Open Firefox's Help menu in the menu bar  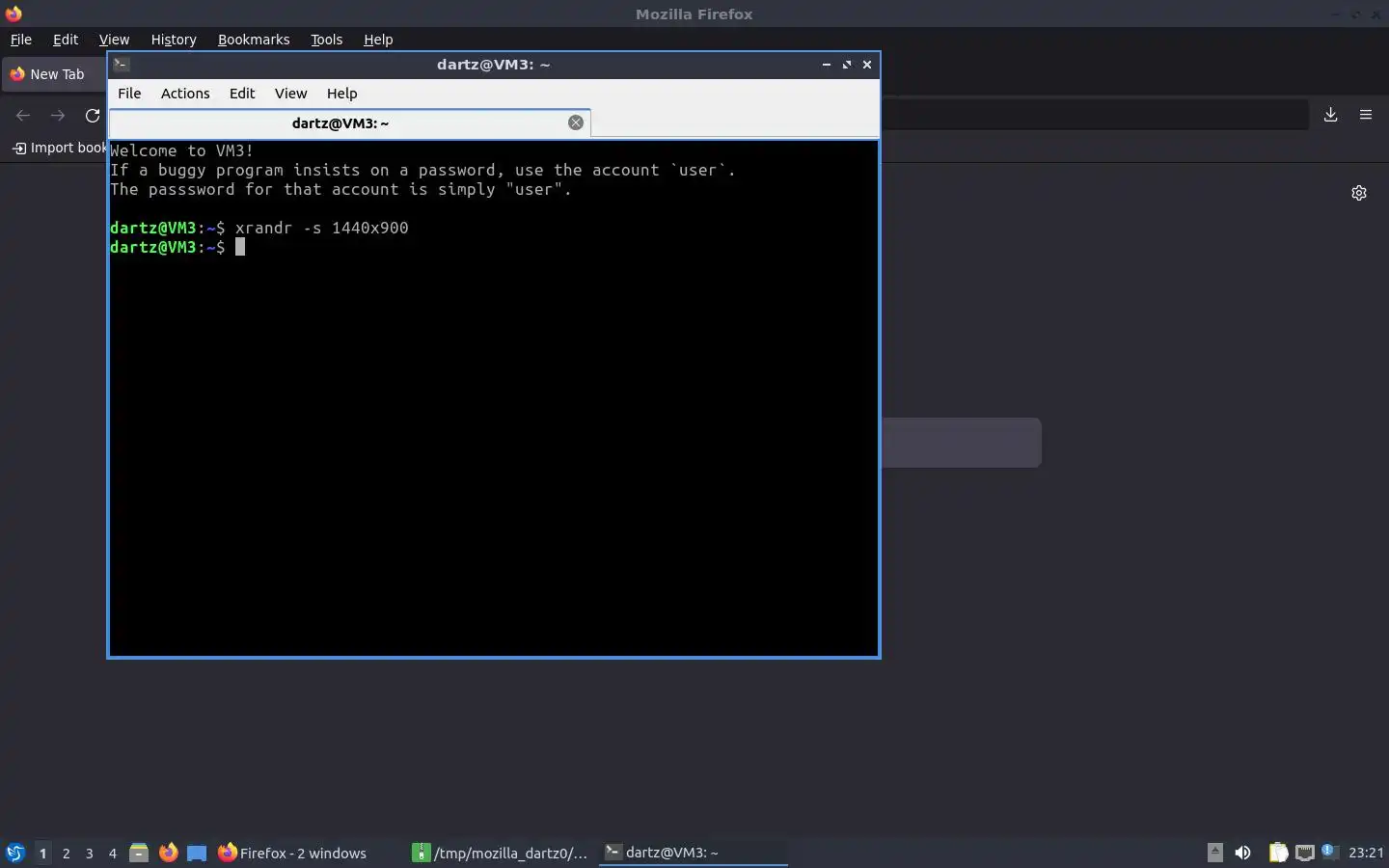click(x=378, y=40)
